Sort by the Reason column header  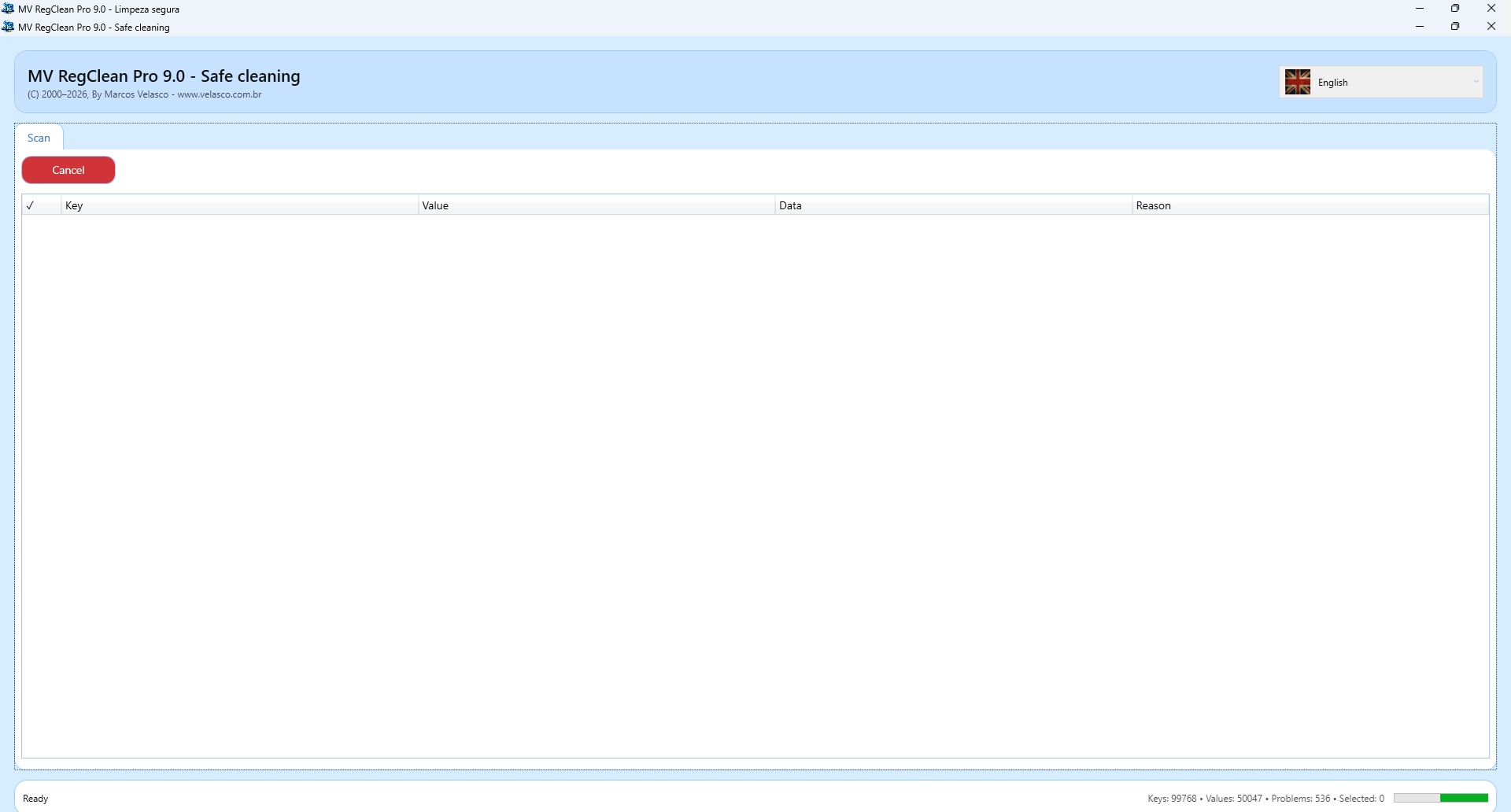[x=1154, y=205]
